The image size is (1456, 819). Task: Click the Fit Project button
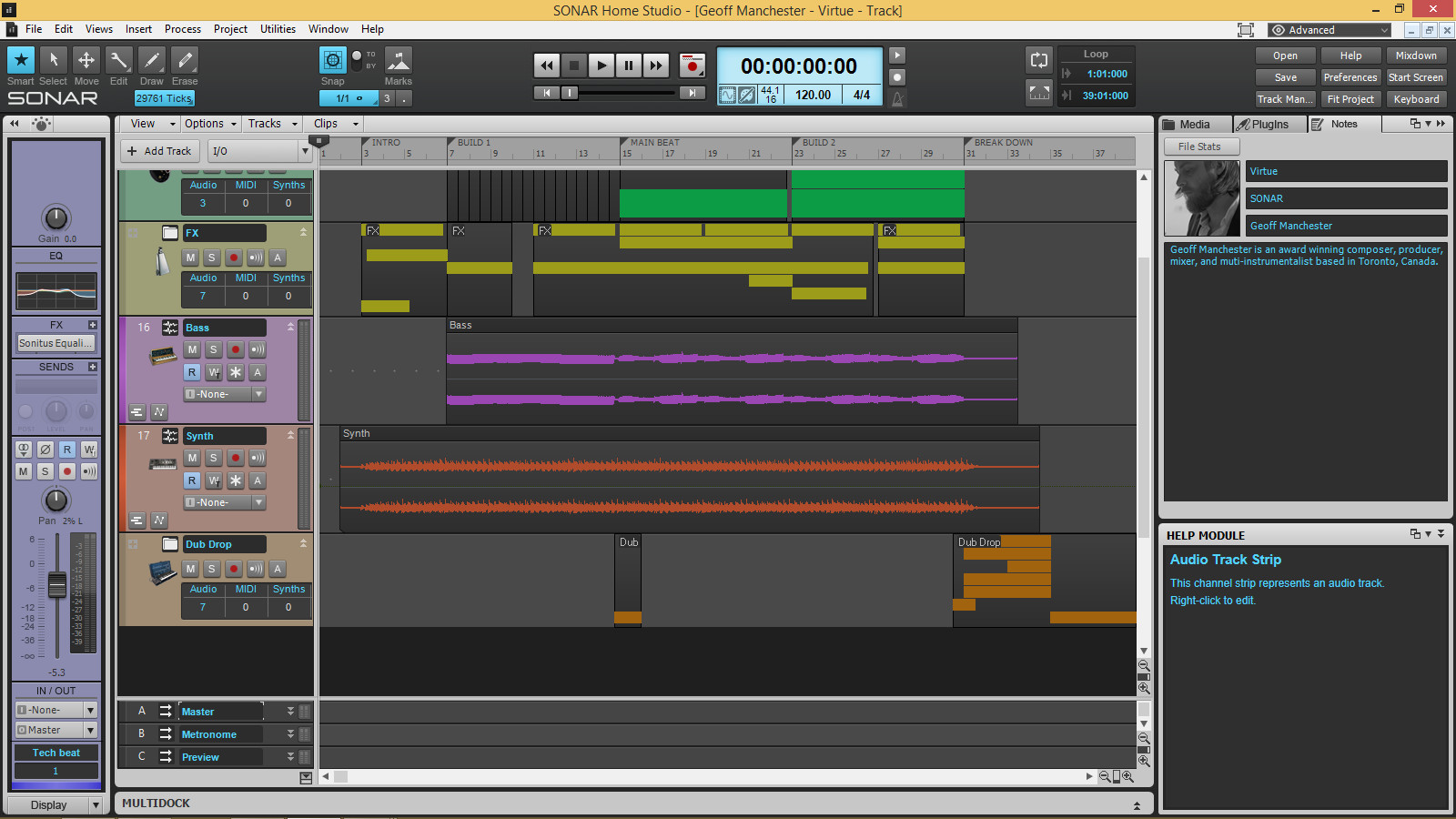[x=1350, y=98]
